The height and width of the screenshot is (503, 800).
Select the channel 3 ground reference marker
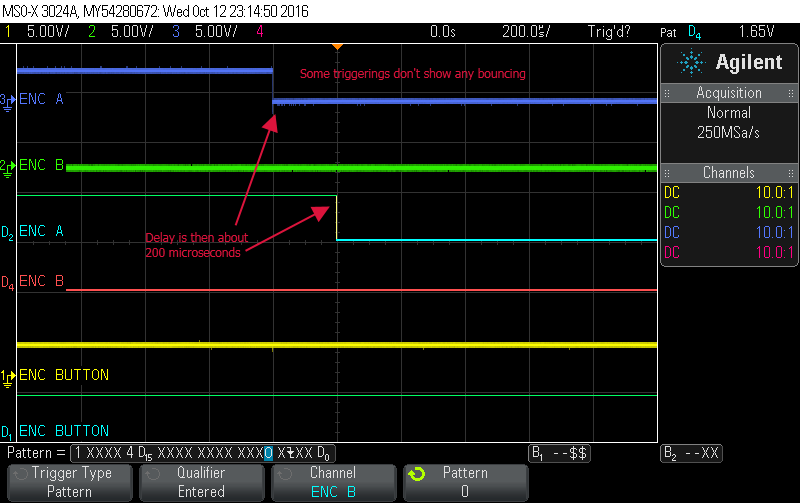7,100
